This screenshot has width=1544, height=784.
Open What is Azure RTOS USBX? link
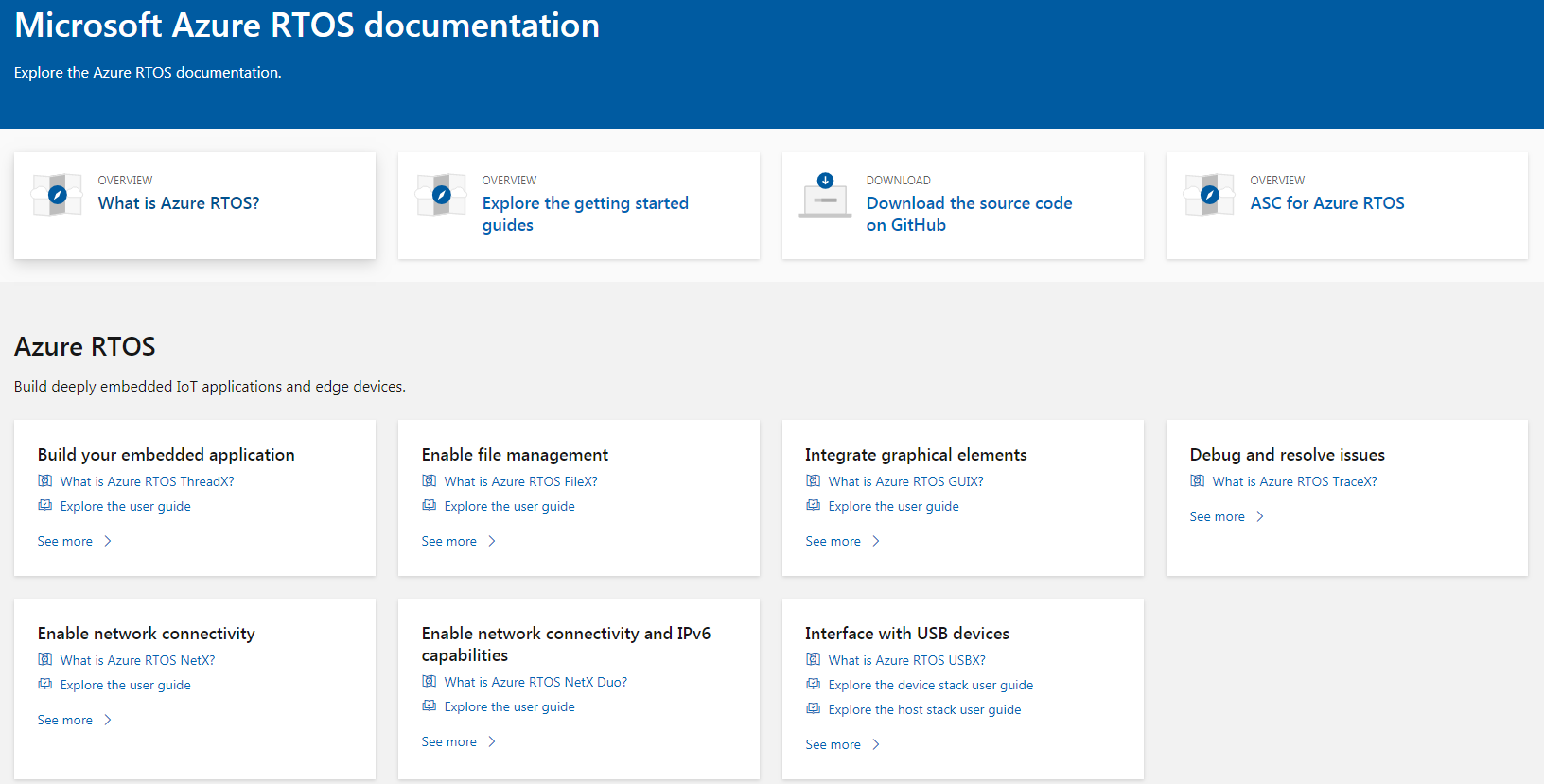[x=907, y=660]
